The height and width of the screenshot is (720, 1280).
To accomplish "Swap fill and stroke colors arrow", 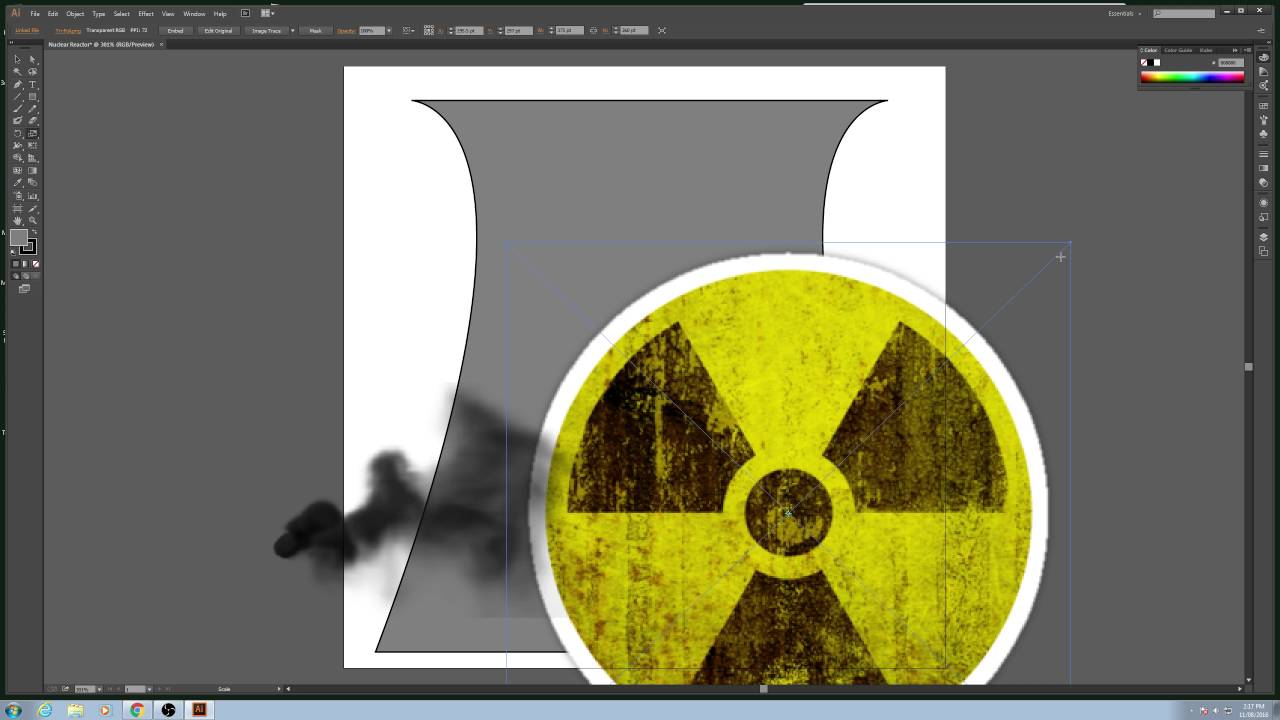I will tap(34, 232).
